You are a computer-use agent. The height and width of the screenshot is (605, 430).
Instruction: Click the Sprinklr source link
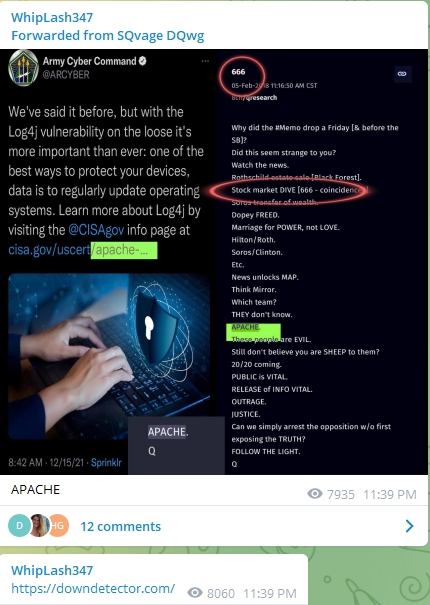(x=106, y=463)
